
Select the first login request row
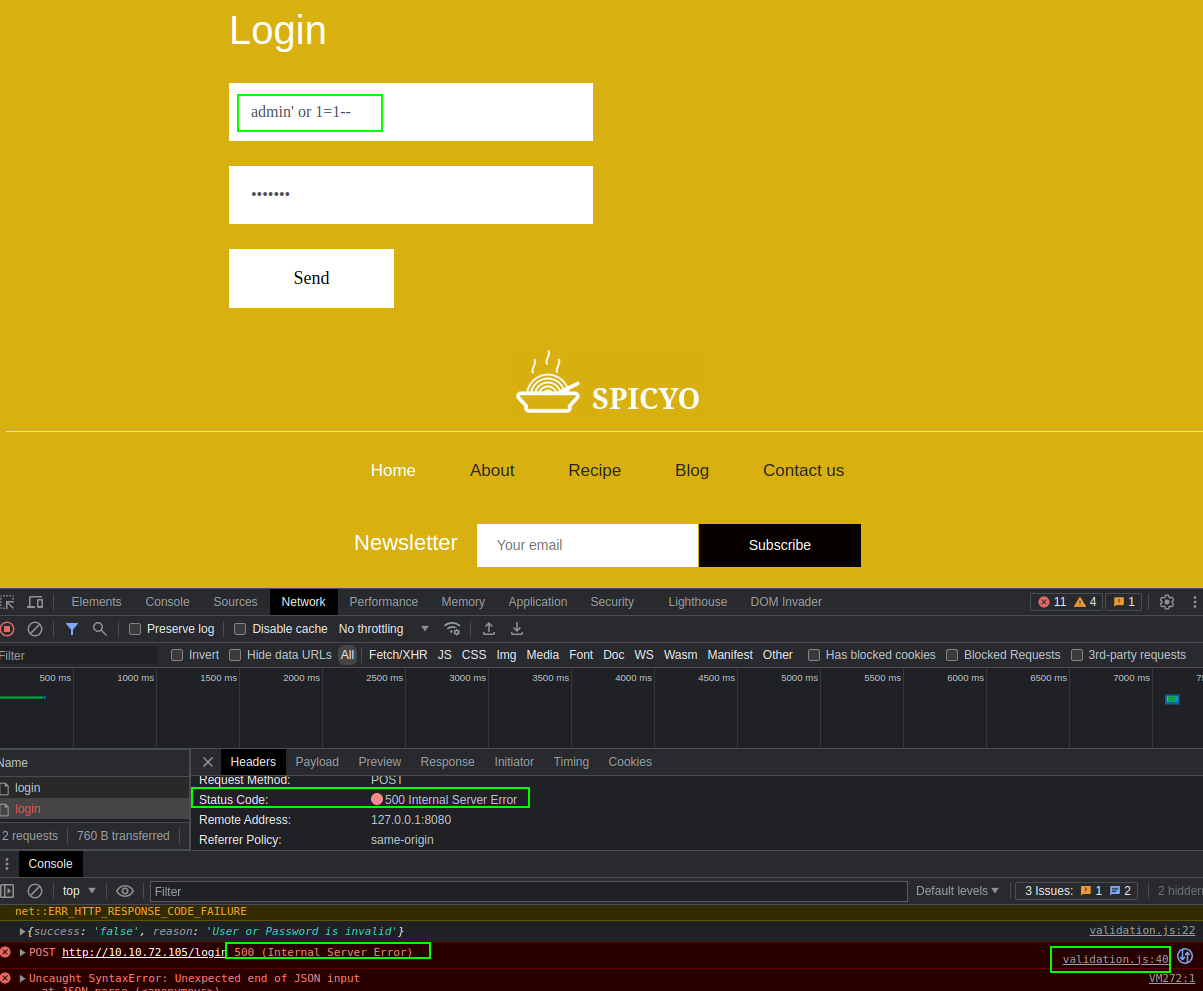pyautogui.click(x=94, y=788)
